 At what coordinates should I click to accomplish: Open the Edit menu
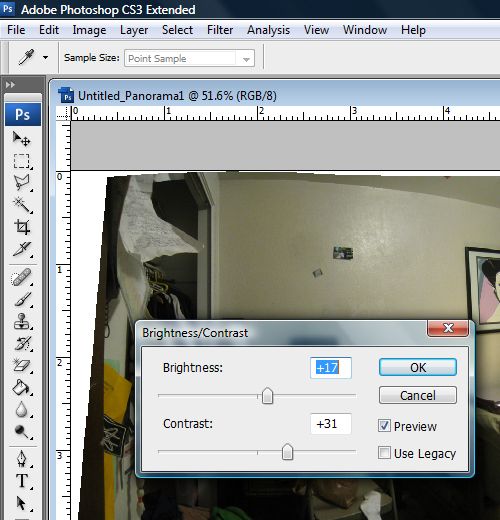point(49,30)
